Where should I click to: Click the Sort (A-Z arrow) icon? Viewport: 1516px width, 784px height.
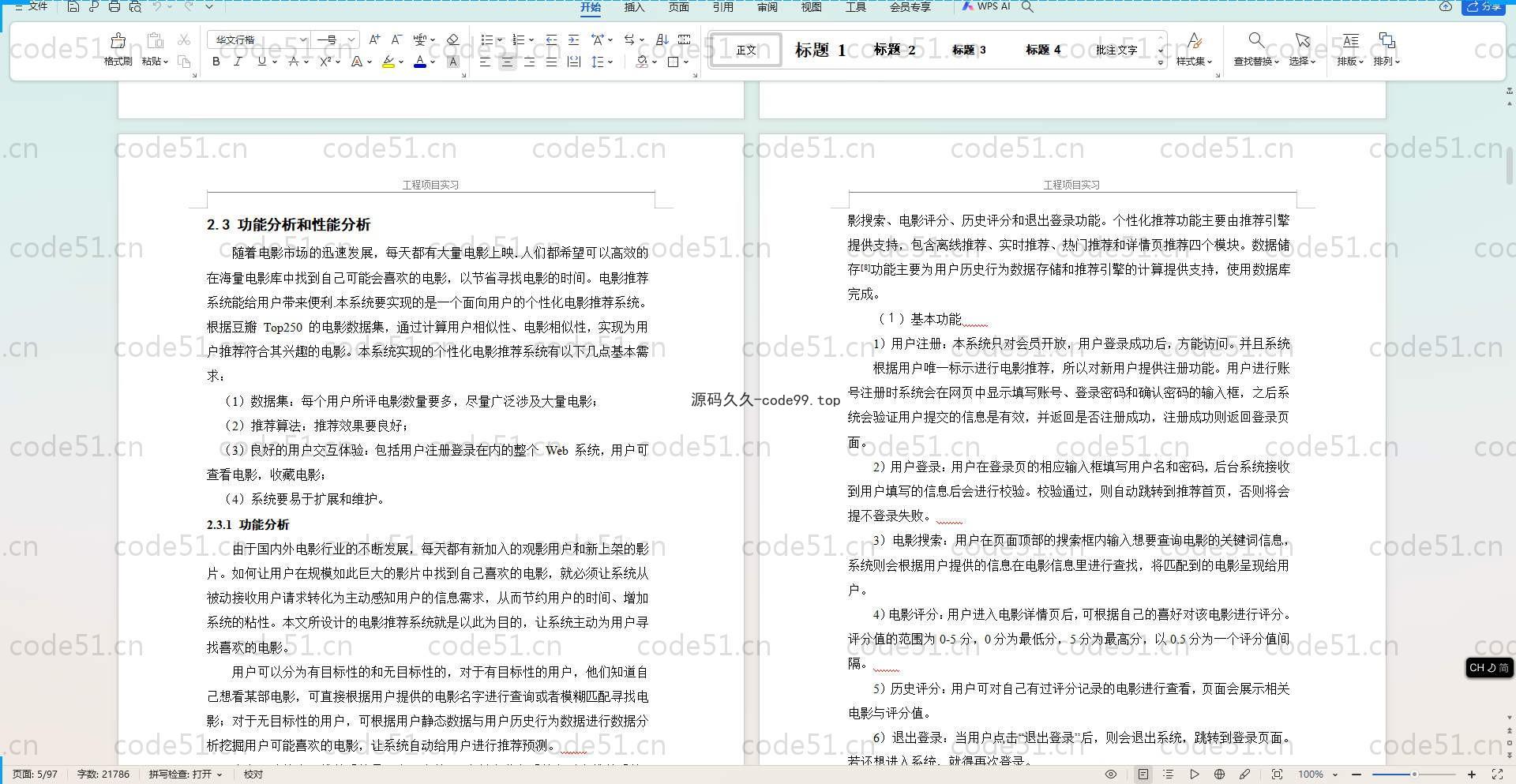(x=662, y=39)
